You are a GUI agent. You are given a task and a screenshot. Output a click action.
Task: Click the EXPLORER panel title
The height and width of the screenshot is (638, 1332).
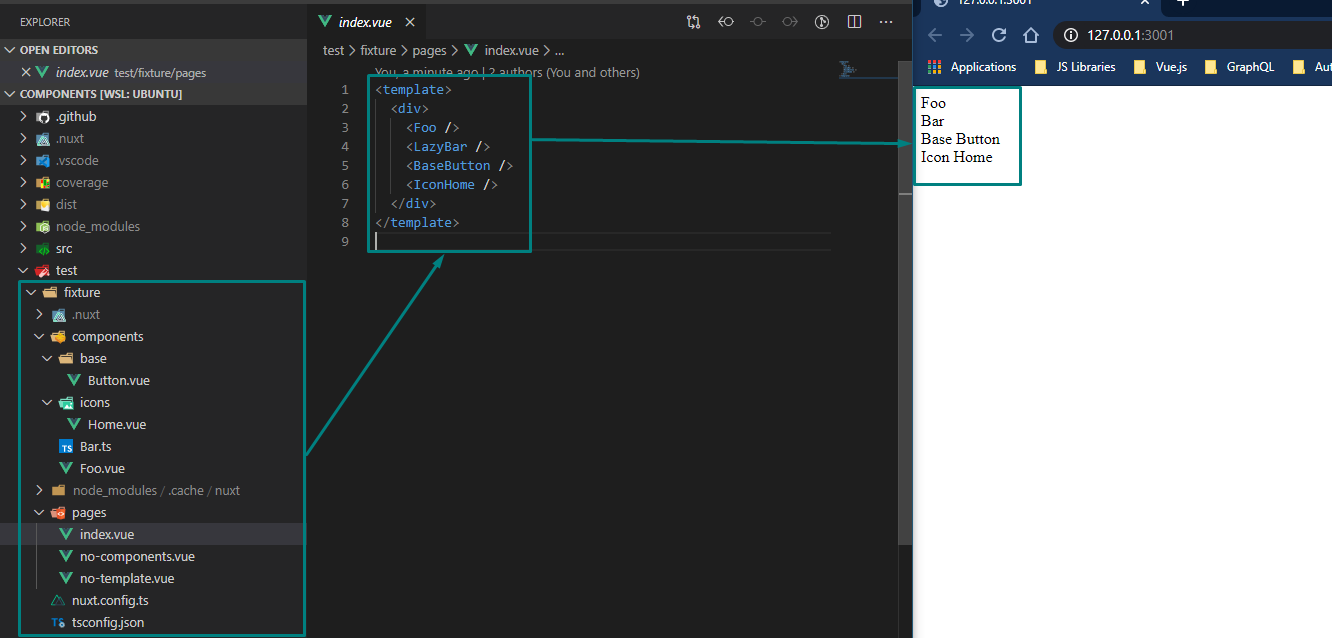click(45, 21)
